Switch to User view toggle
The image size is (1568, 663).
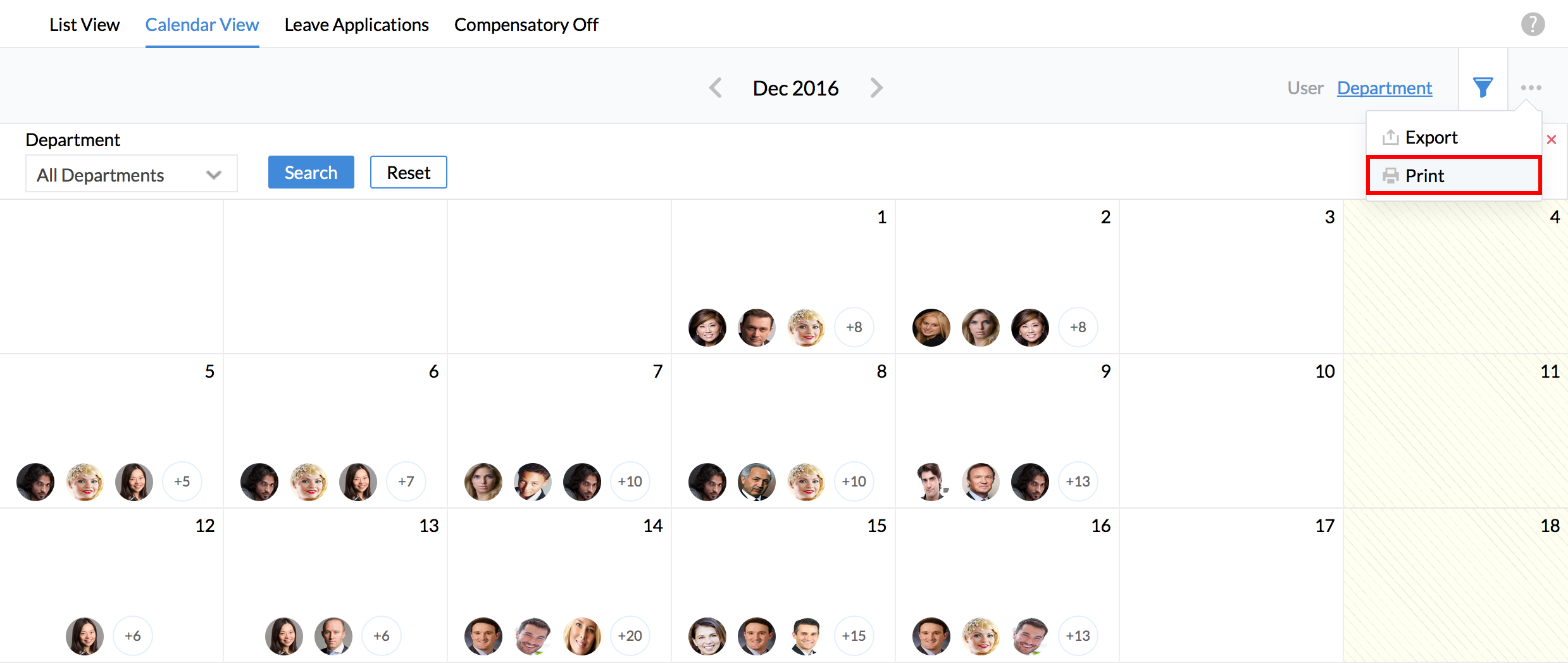tap(1305, 88)
